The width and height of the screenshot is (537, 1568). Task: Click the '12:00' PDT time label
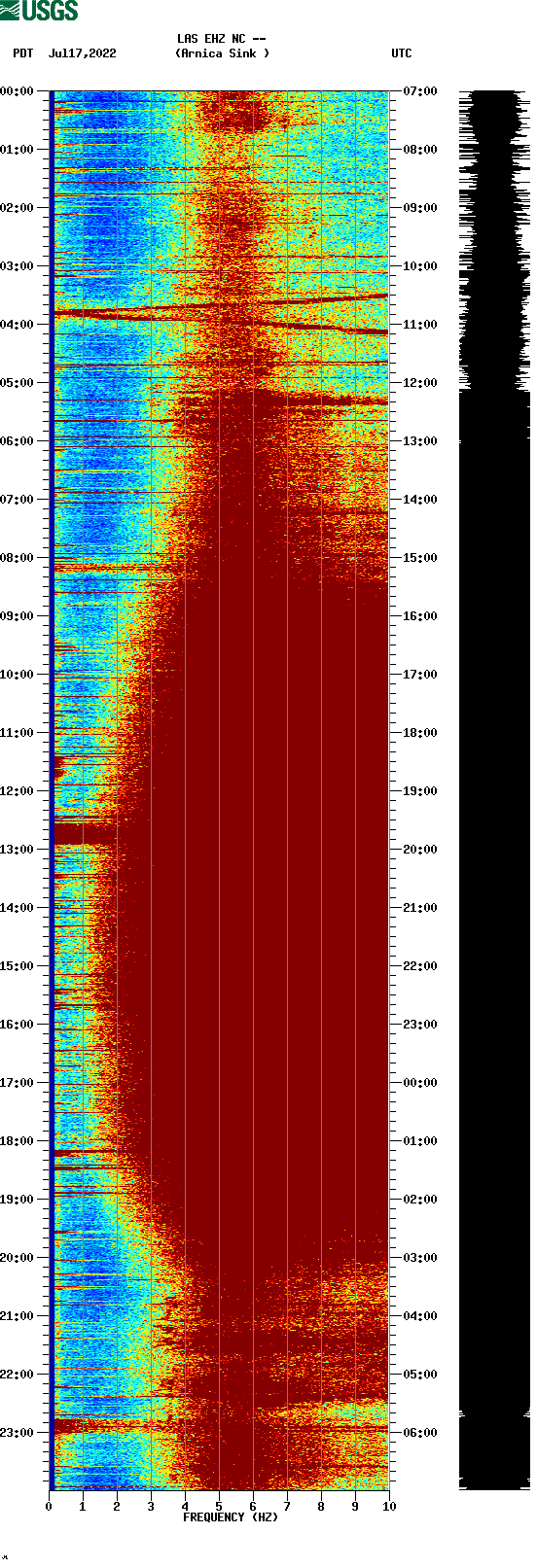point(18,791)
